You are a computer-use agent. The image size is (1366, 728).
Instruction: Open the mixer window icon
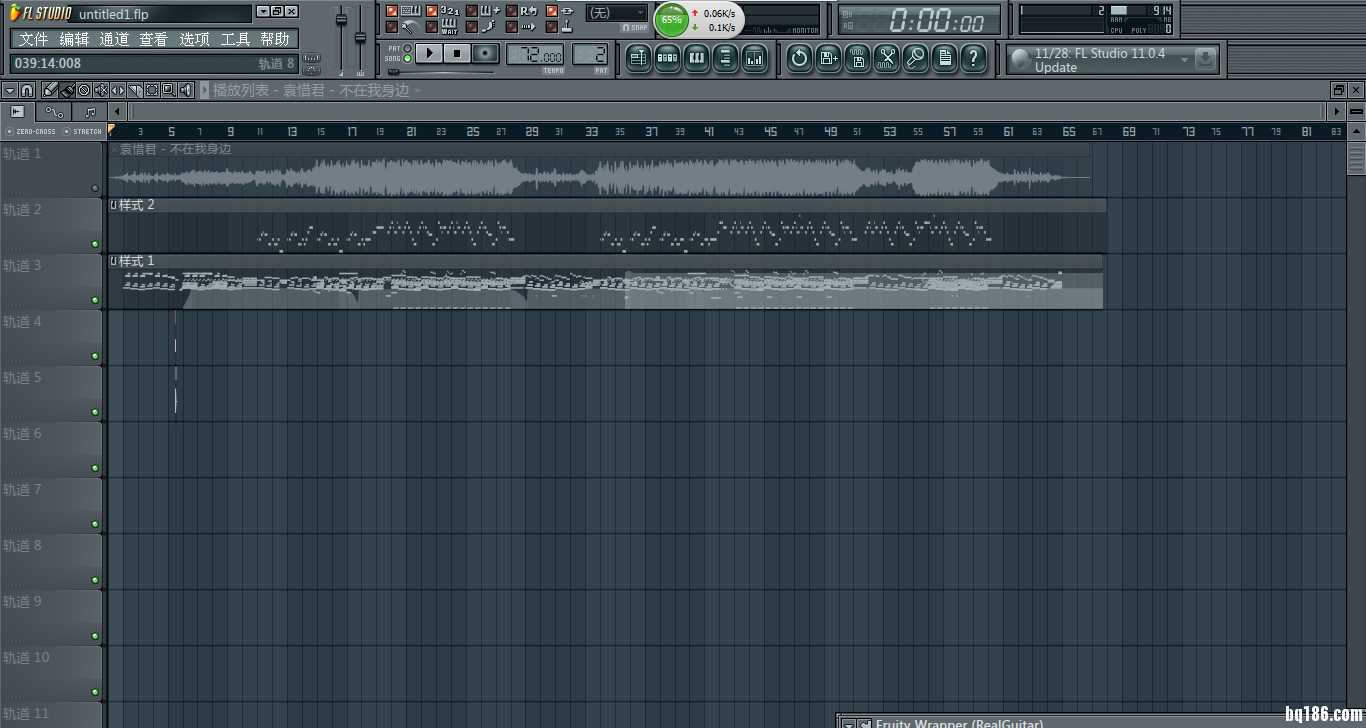coord(755,58)
